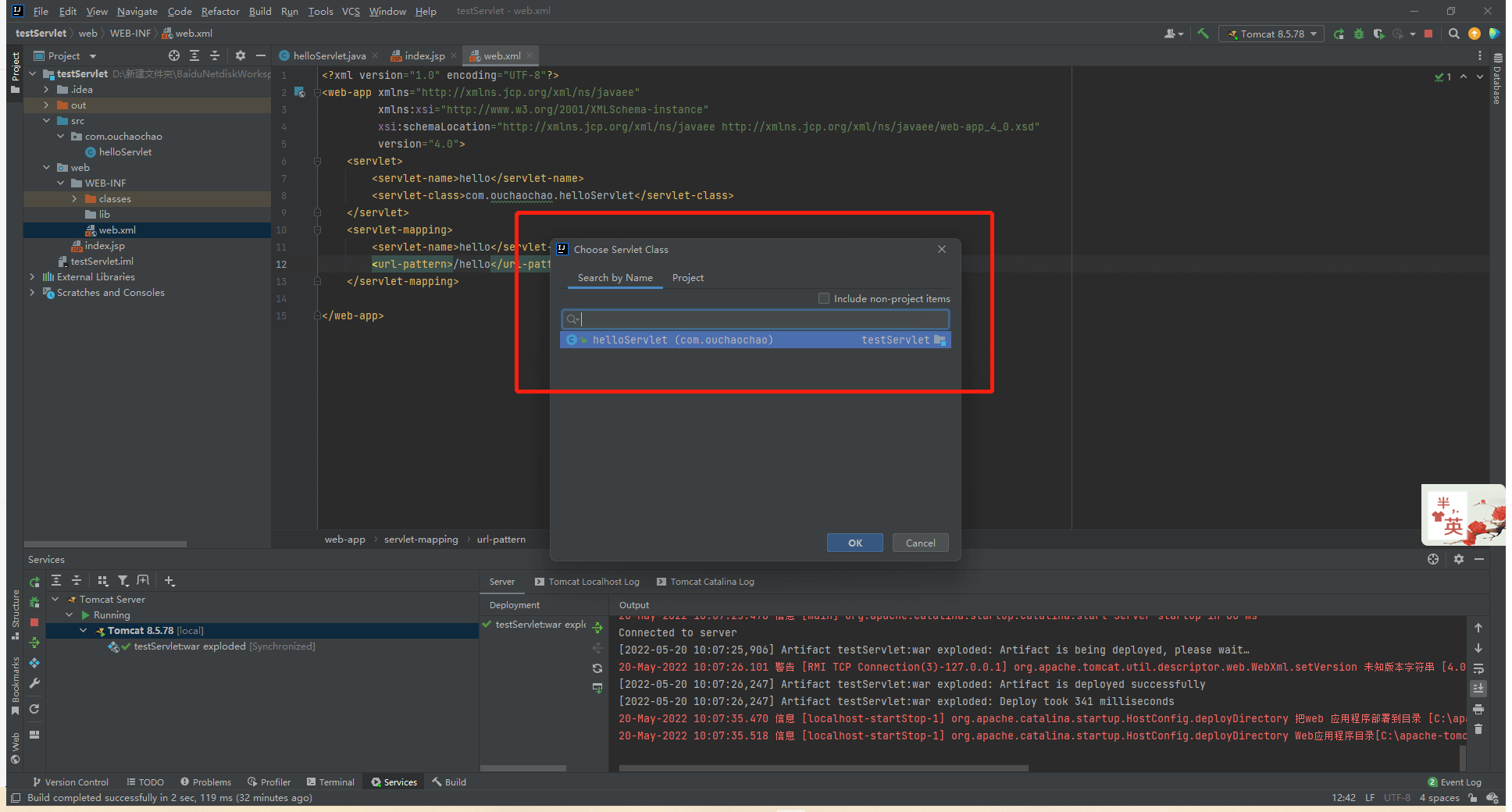Image resolution: width=1512 pixels, height=812 pixels.
Task: Select the Project tab in Choose Servlet Class
Action: click(x=688, y=278)
